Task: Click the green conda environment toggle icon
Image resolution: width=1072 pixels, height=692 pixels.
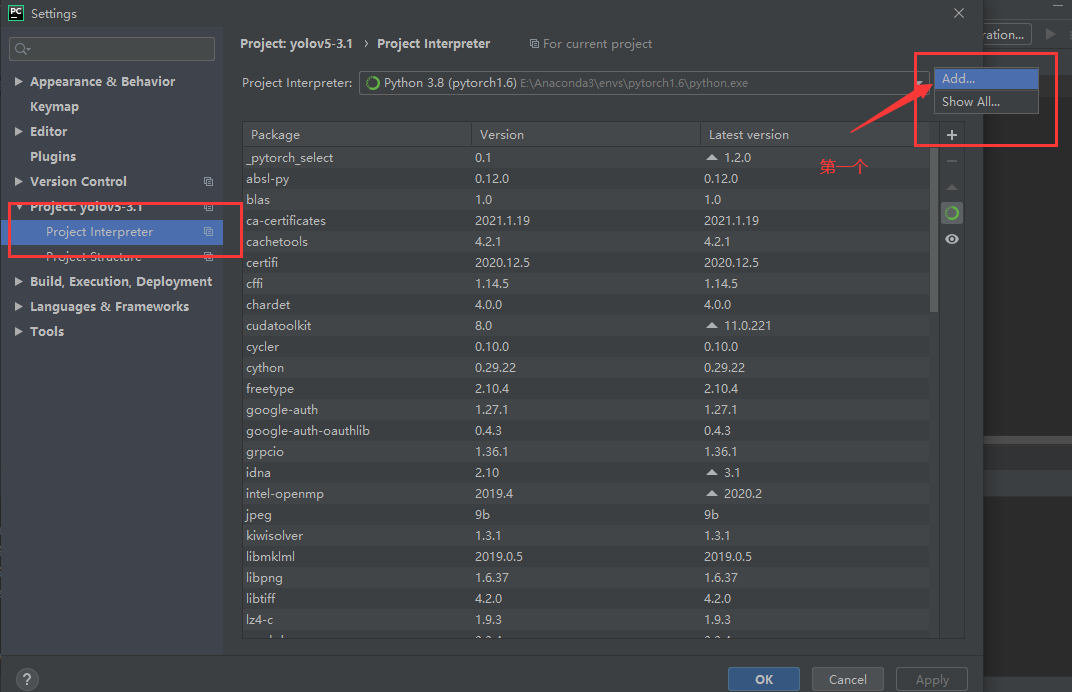Action: 952,213
